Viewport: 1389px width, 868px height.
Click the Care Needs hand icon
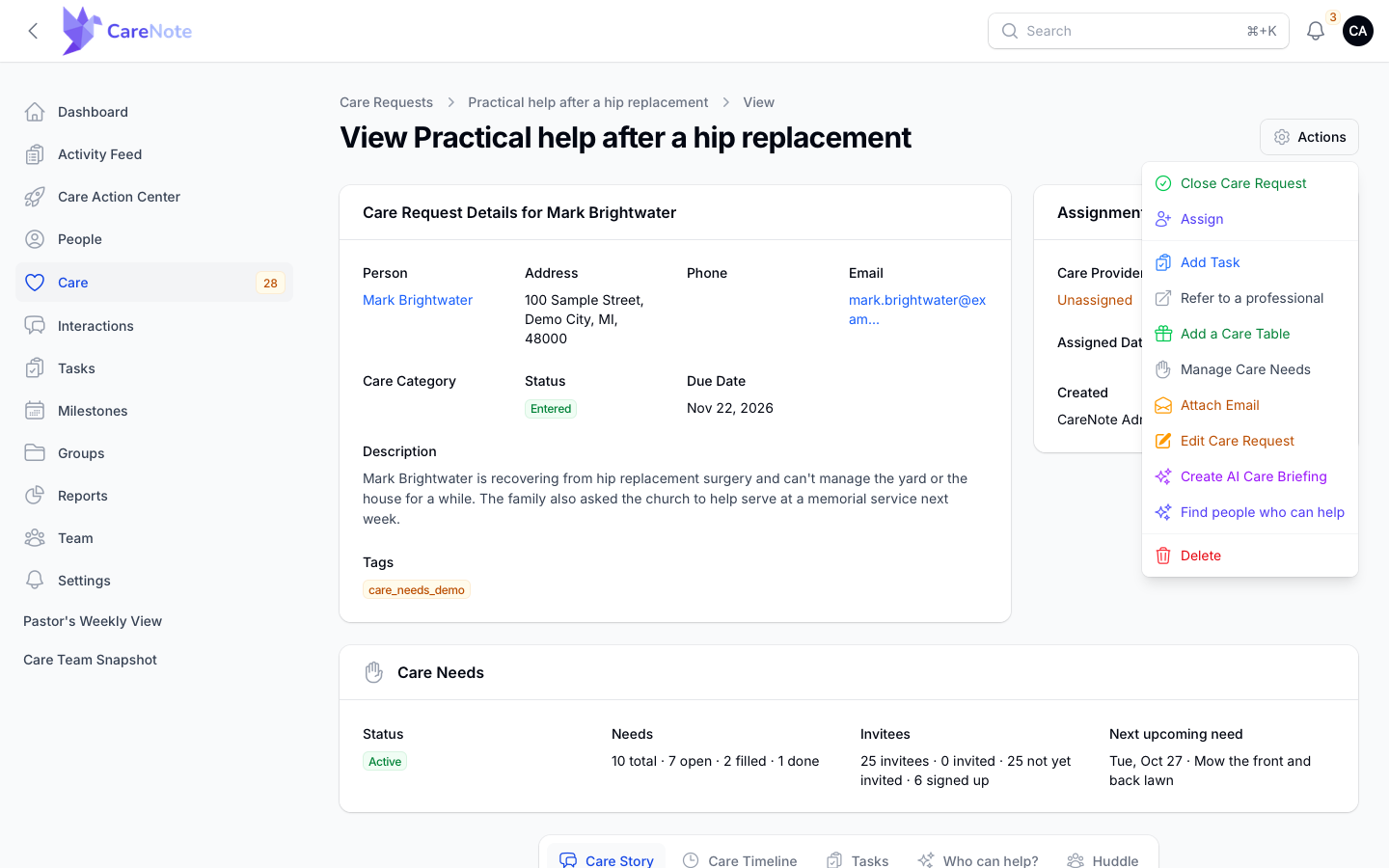[x=374, y=672]
